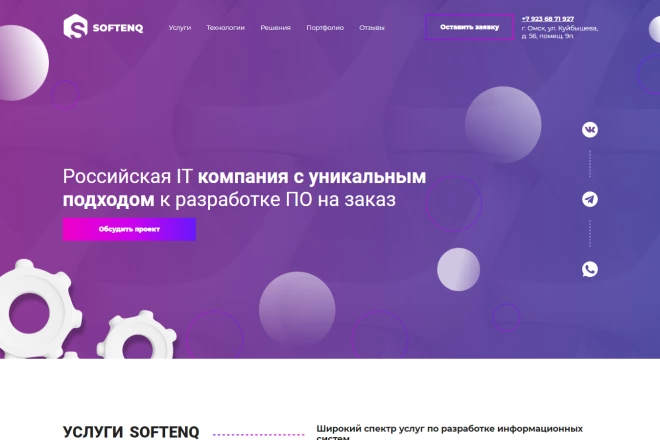Screen dimensions: 660x440
Task: Click the Омск, ул. Куйбышева address text
Action: 559,34
